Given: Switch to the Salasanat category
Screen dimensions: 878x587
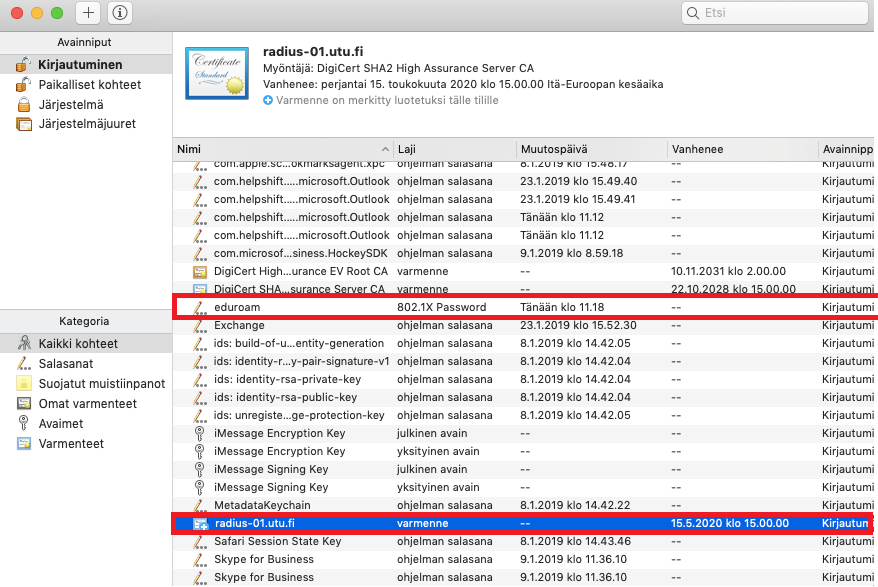Looking at the screenshot, I should 67,363.
